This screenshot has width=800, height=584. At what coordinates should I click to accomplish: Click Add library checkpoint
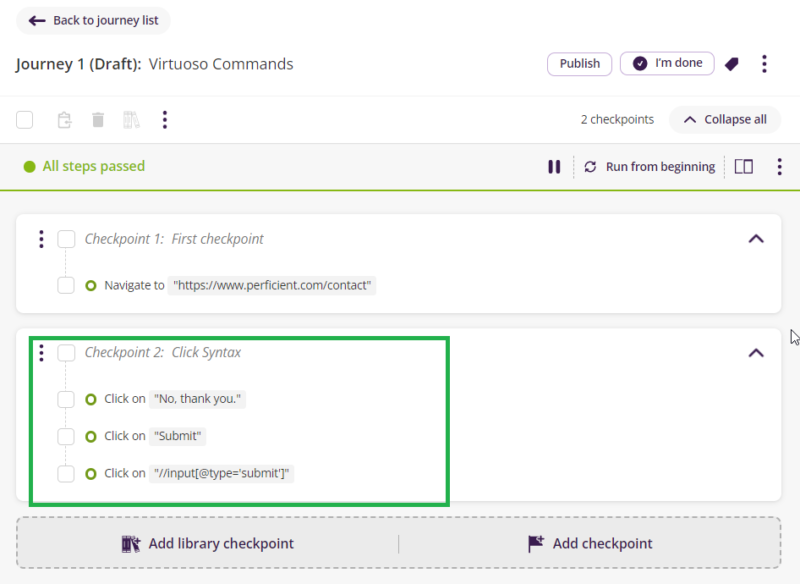pos(207,544)
